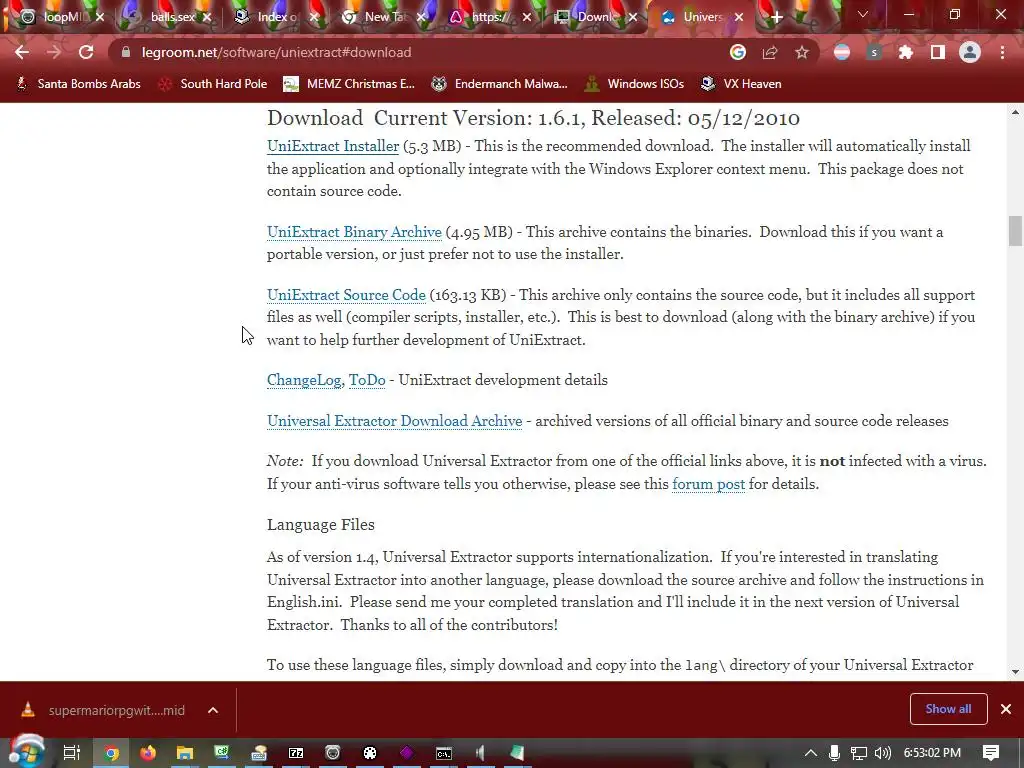The image size is (1024, 768).
Task: Open File Explorer from the taskbar
Action: coord(185,754)
